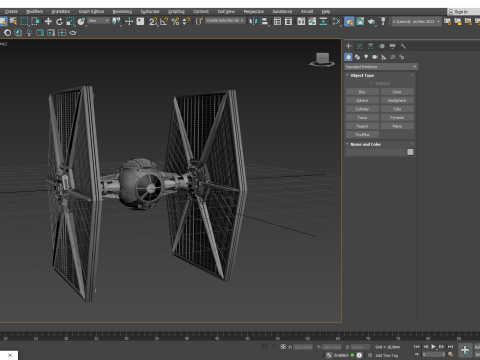Click the Pyramid primitive button

click(397, 118)
